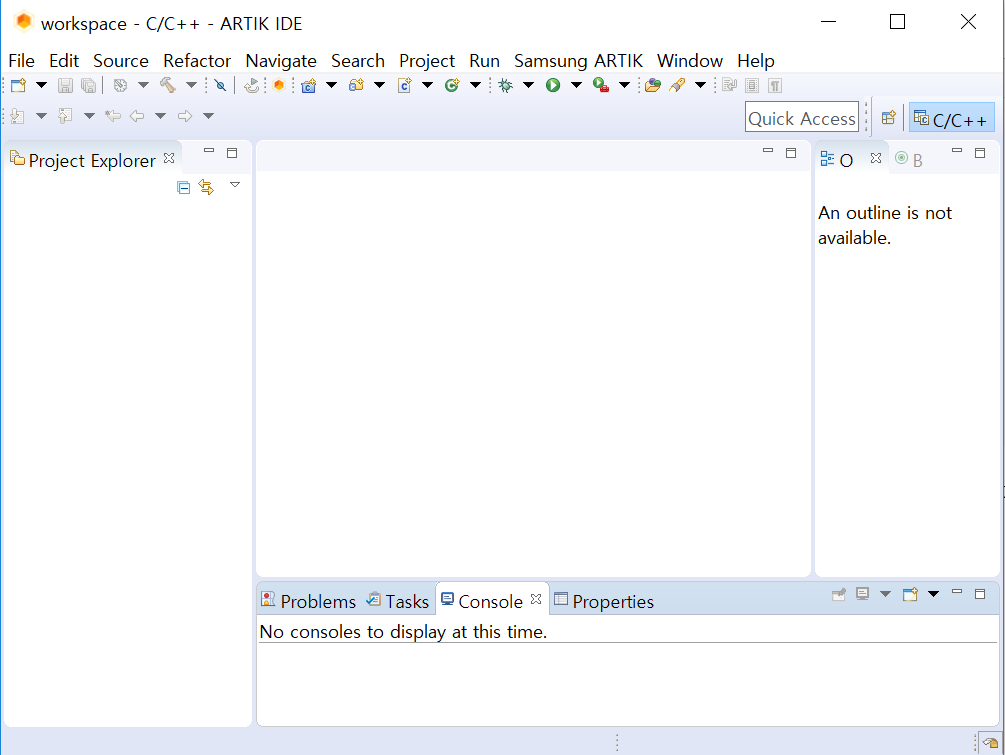Toggle the Pin Console icon
Viewport: 1005px width, 755px height.
tap(838, 595)
